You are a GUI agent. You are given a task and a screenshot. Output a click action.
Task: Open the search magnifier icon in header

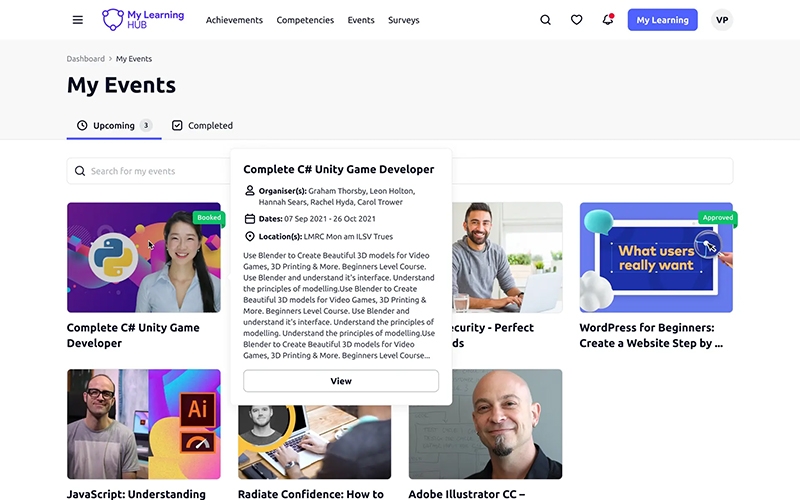[545, 20]
